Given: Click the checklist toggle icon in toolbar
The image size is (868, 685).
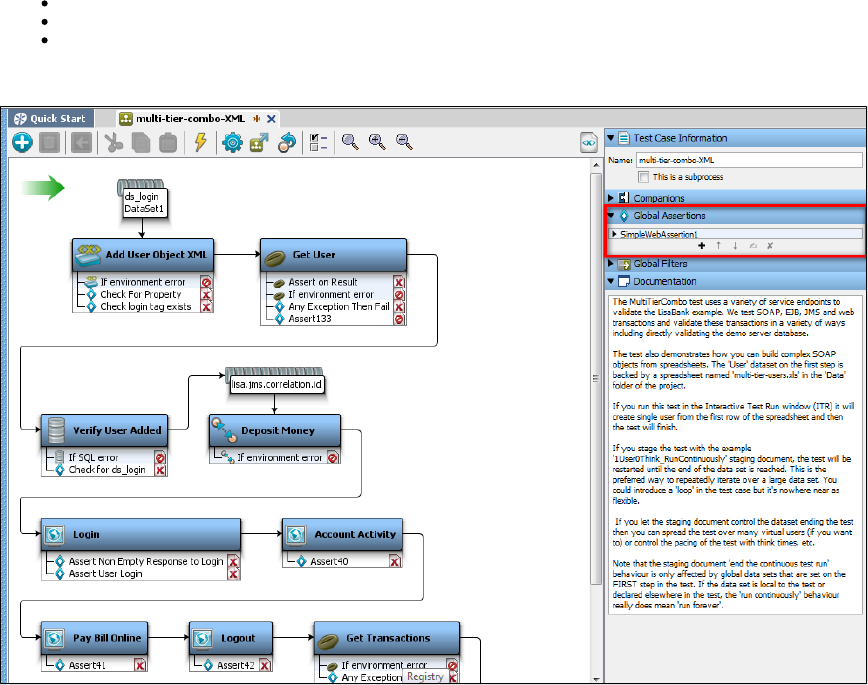Looking at the screenshot, I should point(316,143).
